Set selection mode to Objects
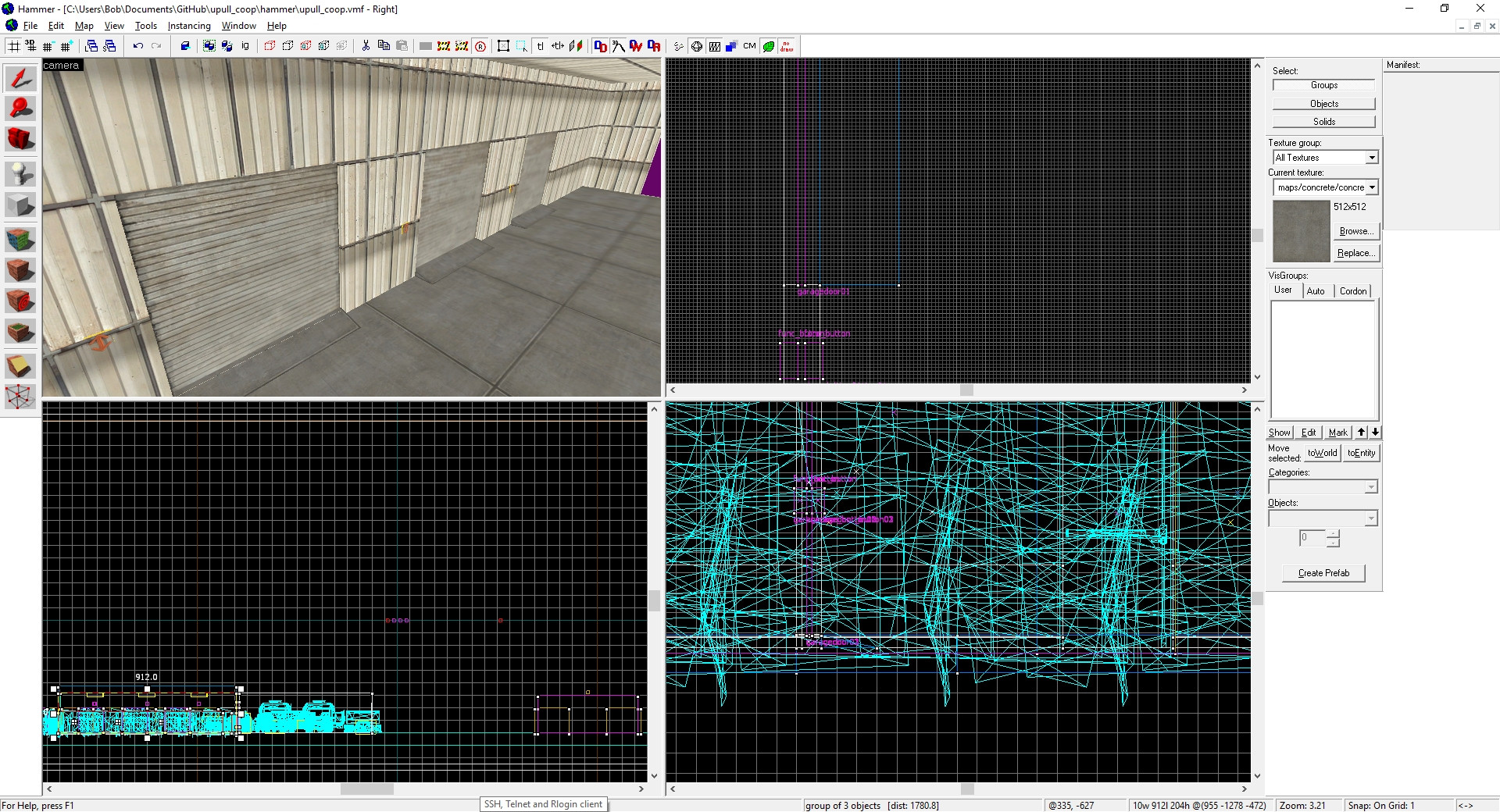Viewport: 1500px width, 812px height. (x=1323, y=104)
